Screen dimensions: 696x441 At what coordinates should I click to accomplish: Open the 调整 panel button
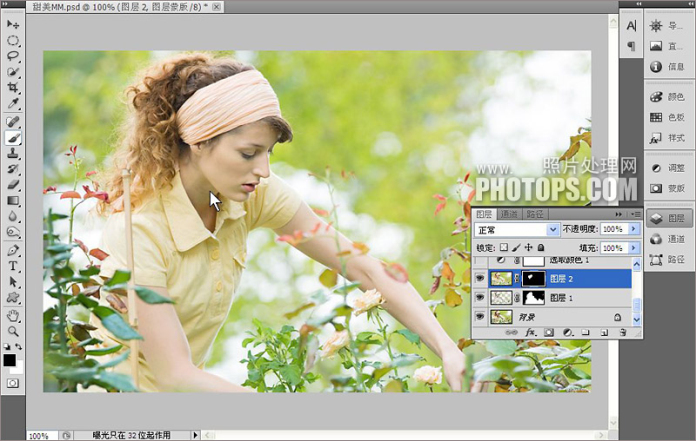click(x=669, y=167)
